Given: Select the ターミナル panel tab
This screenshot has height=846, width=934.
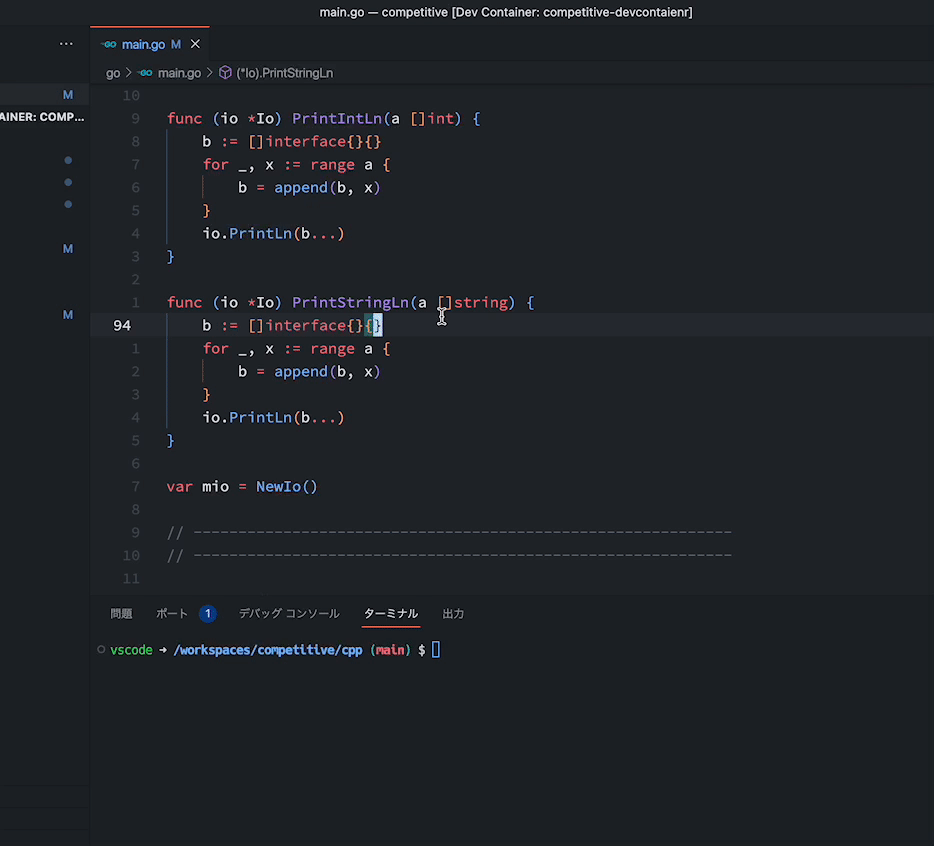Looking at the screenshot, I should pyautogui.click(x=390, y=613).
